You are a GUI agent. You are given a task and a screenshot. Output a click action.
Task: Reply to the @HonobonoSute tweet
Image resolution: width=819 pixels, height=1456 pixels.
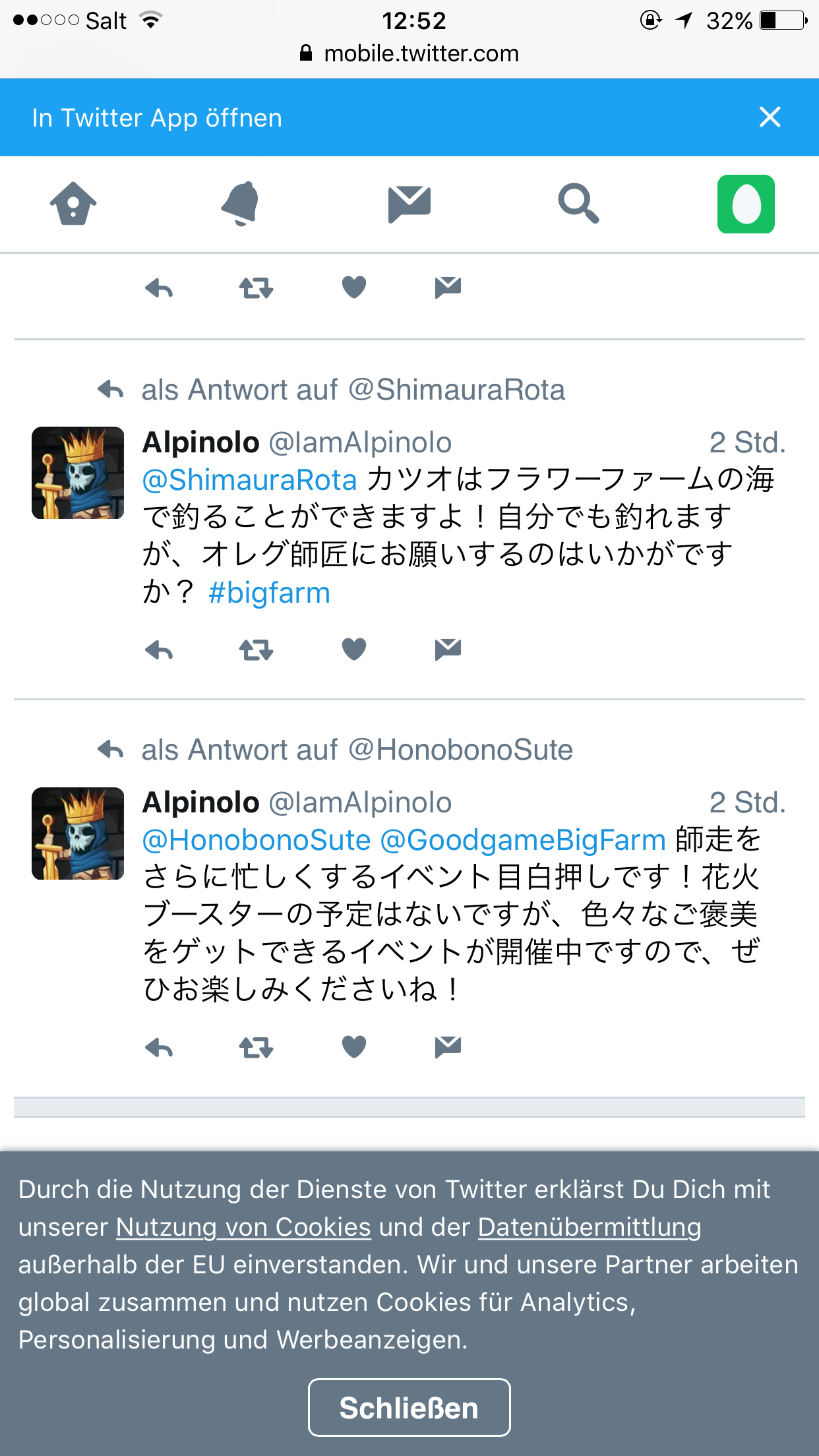click(159, 1047)
